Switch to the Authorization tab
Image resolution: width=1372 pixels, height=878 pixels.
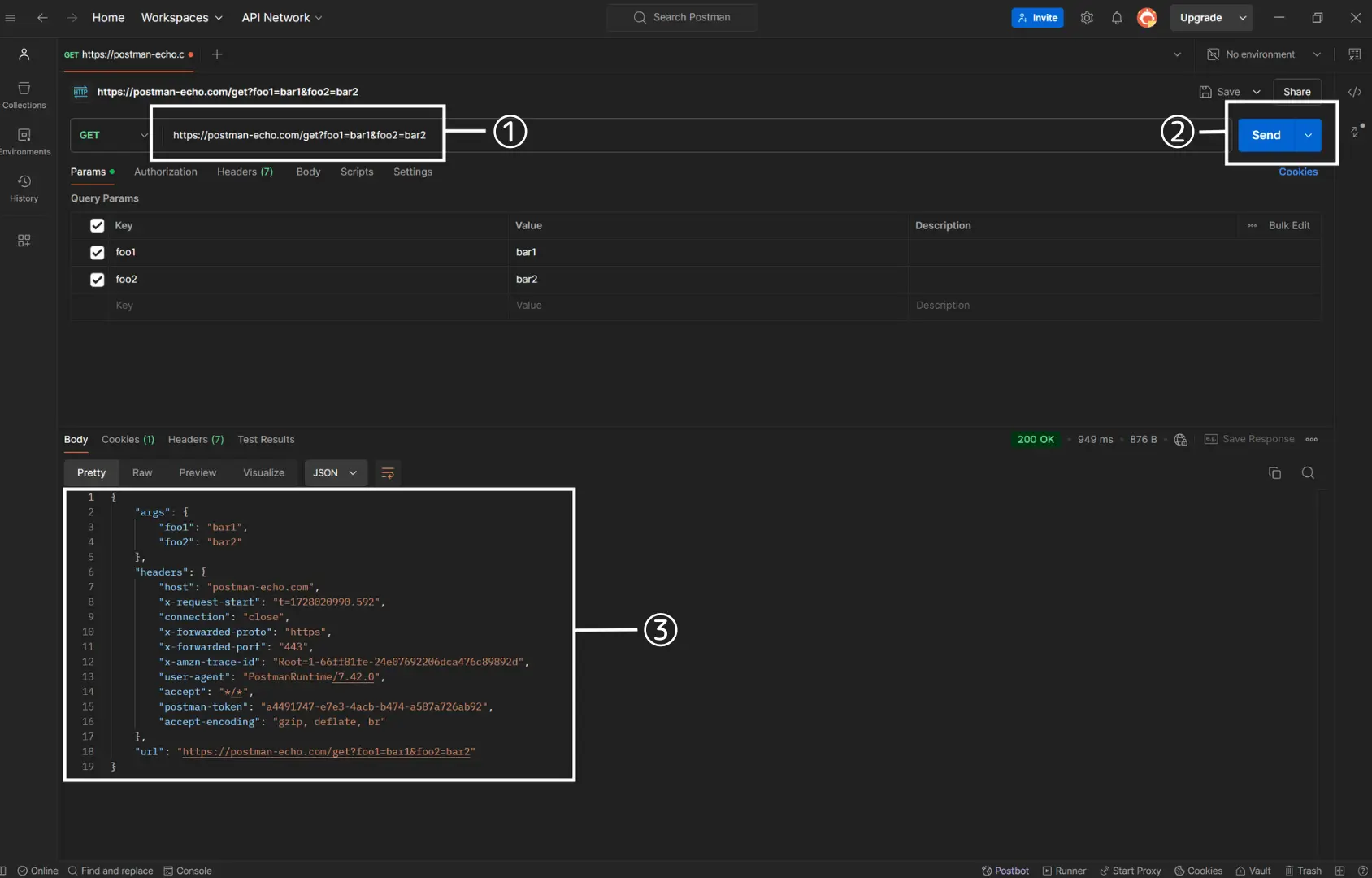(166, 172)
